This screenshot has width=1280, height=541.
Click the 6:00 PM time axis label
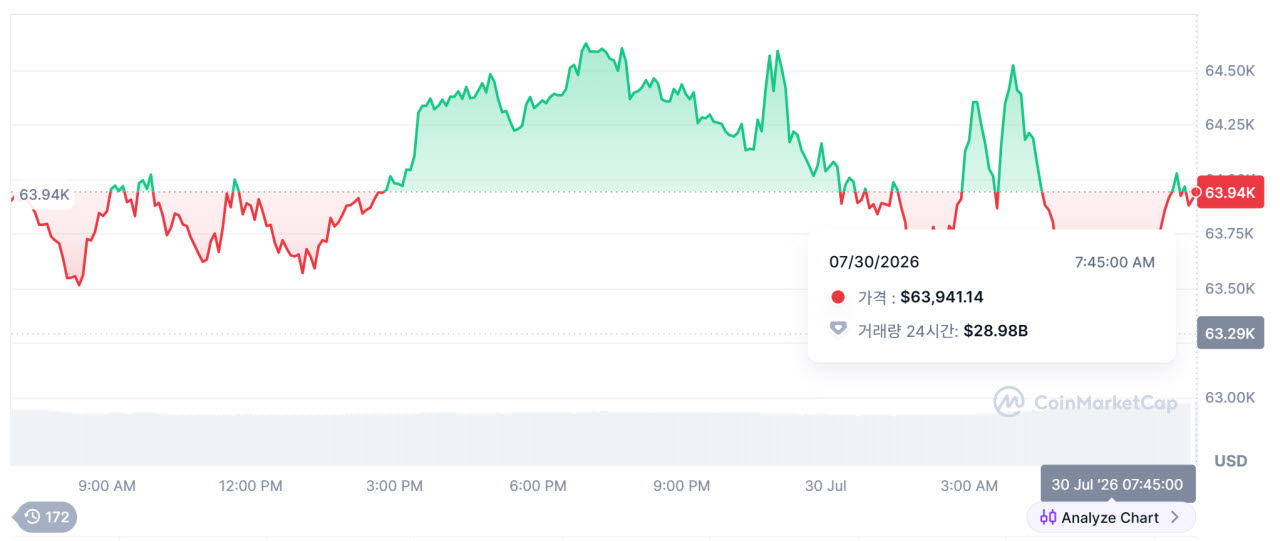pos(538,486)
